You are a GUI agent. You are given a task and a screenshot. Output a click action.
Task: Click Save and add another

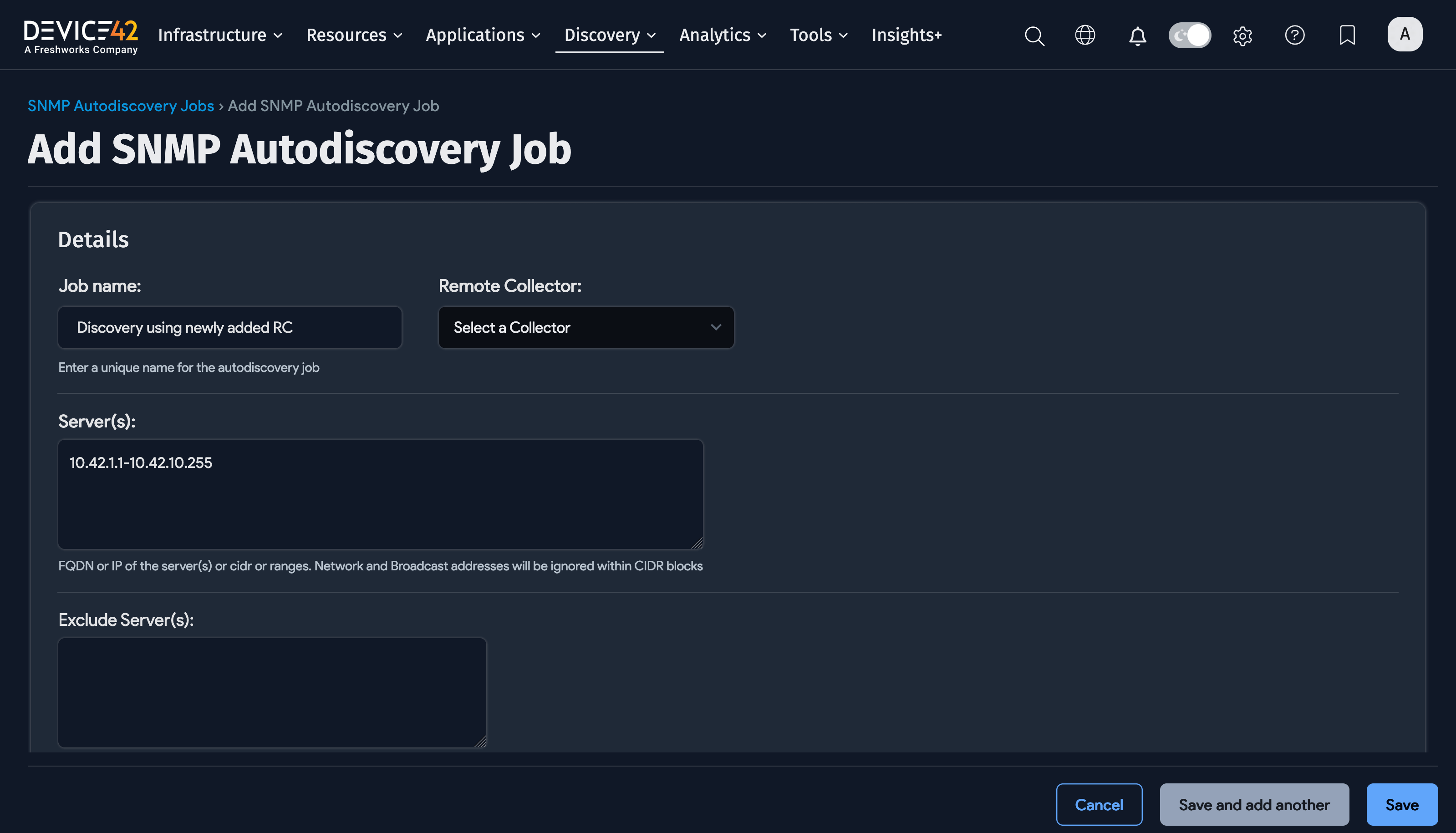pyautogui.click(x=1254, y=804)
